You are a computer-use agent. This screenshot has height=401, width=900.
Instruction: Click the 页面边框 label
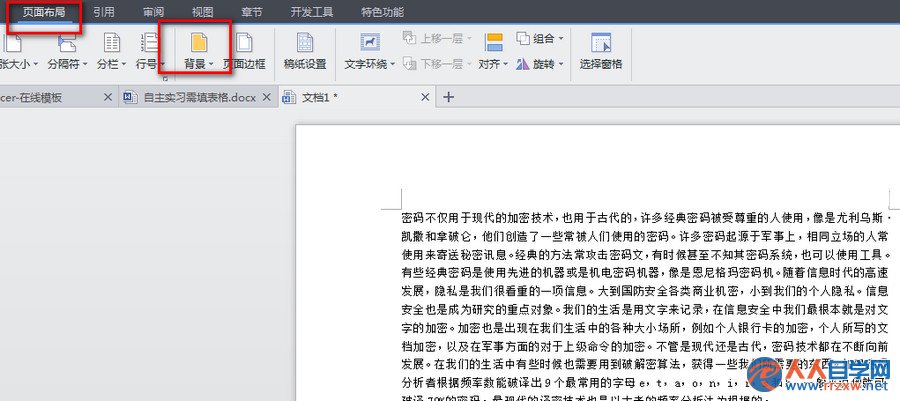coord(245,64)
